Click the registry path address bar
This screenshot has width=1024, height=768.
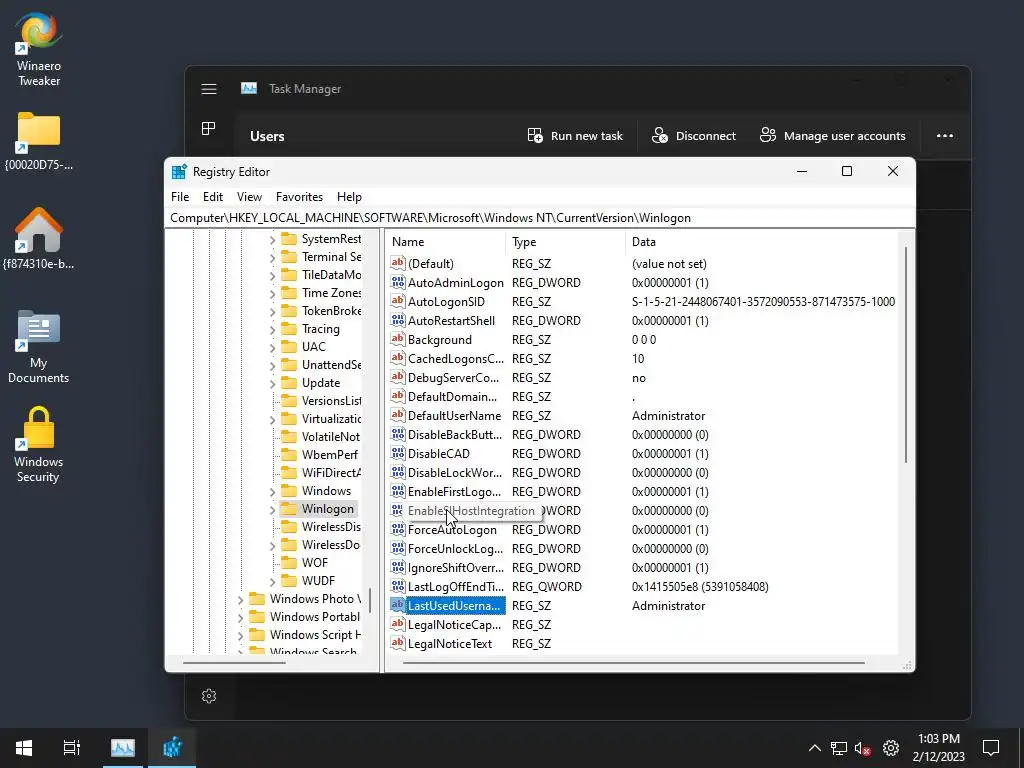[539, 218]
